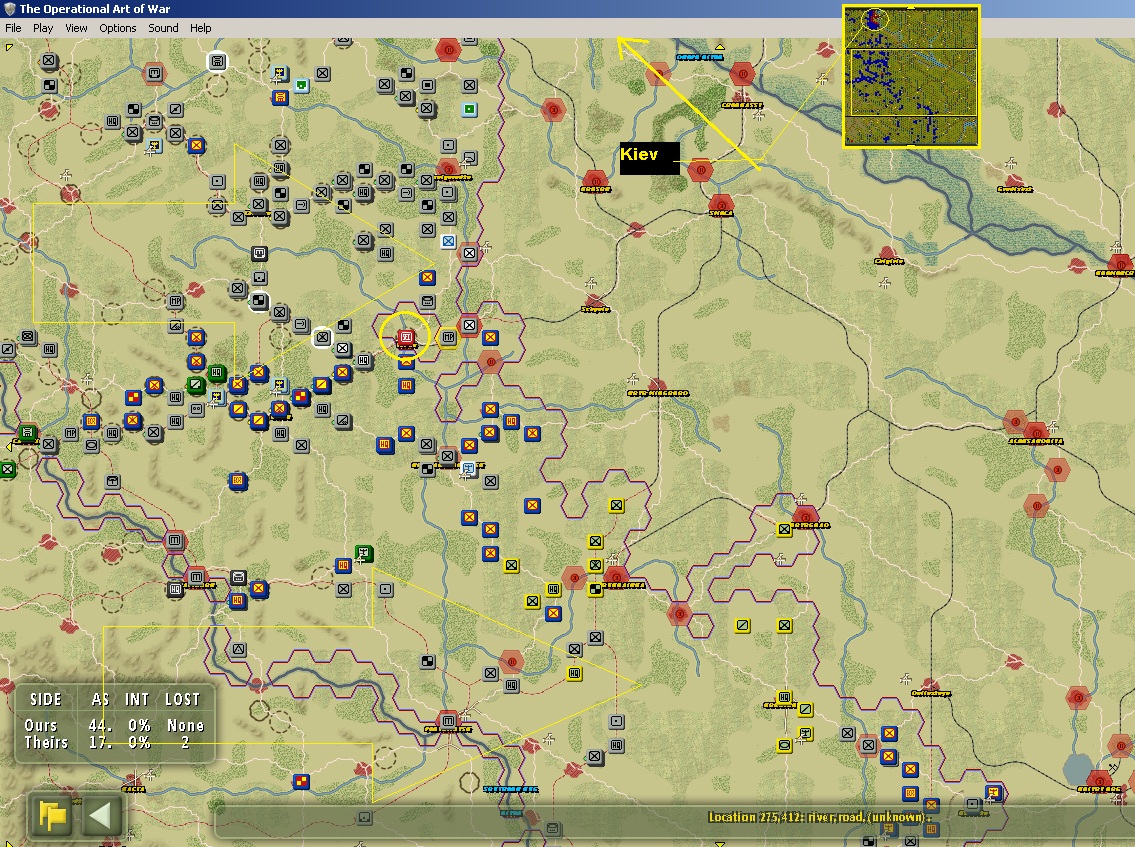This screenshot has width=1135, height=847.
Task: Select the light-blue green-dot counter near the top right of the unit cluster
Action: [x=469, y=109]
